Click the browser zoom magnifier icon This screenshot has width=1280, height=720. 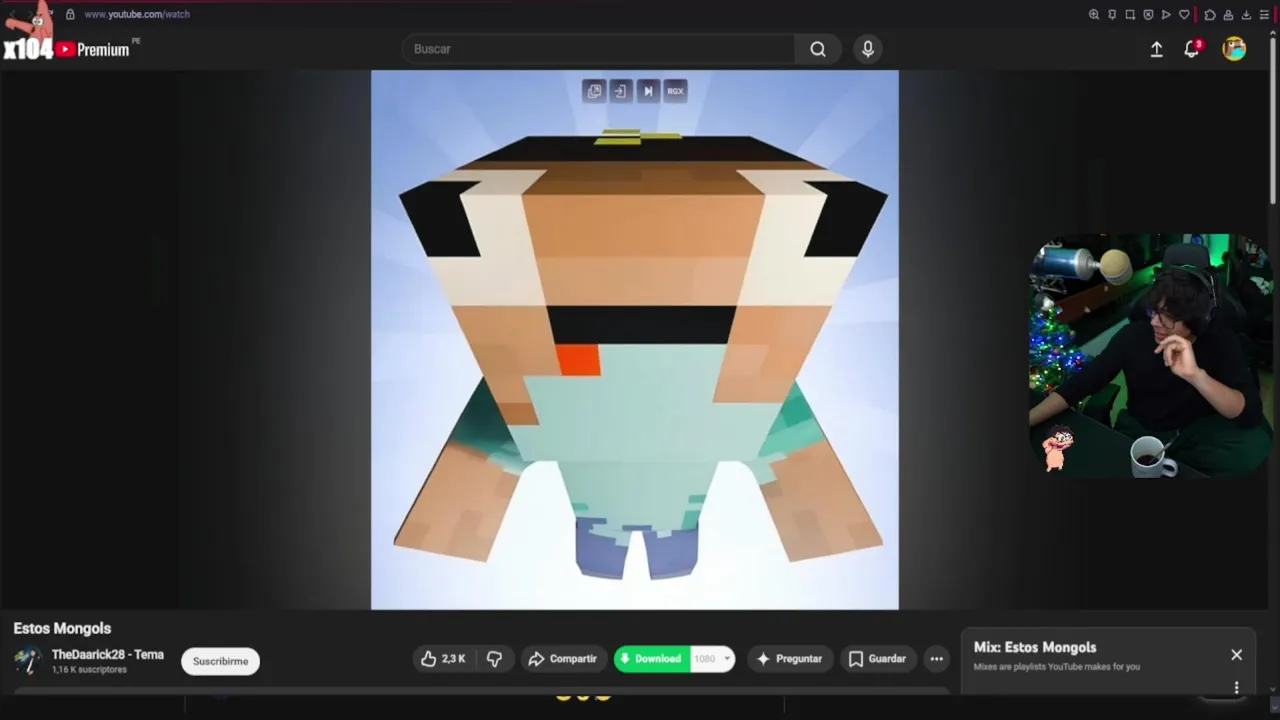(1094, 15)
